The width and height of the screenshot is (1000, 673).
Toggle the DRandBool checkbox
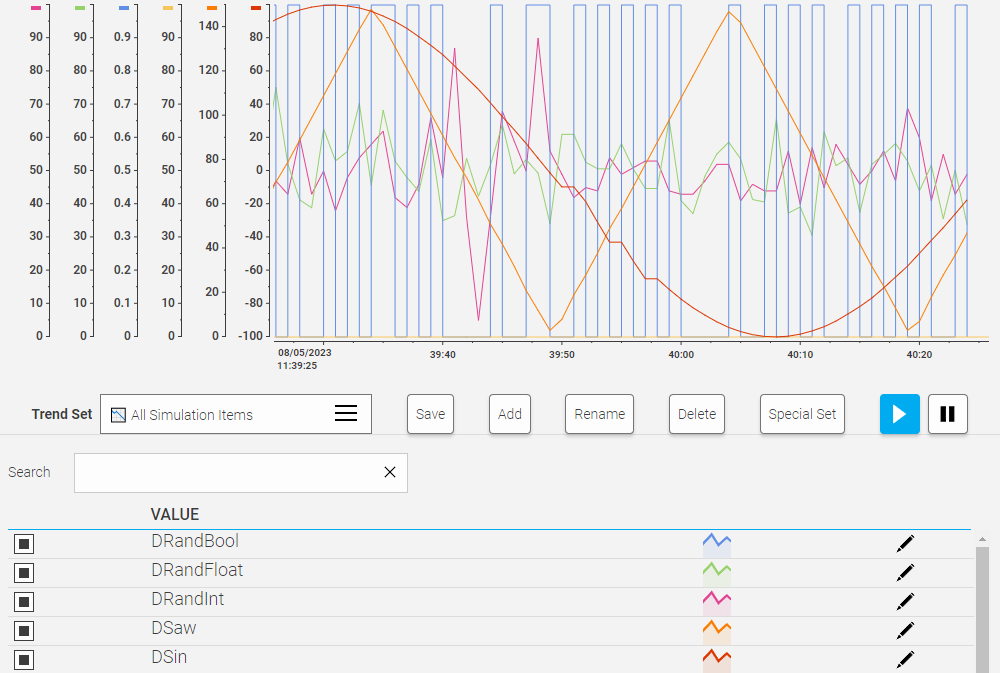pyautogui.click(x=23, y=543)
